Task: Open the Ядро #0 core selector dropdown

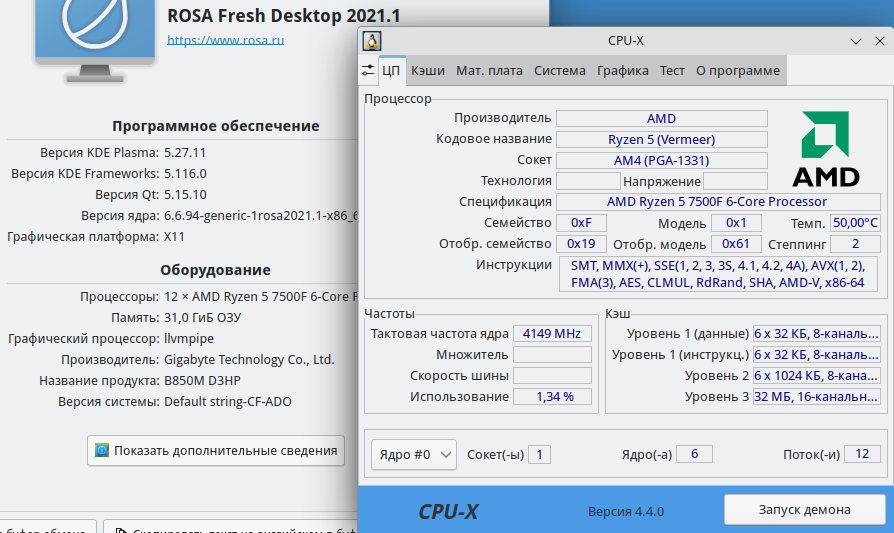Action: (413, 454)
